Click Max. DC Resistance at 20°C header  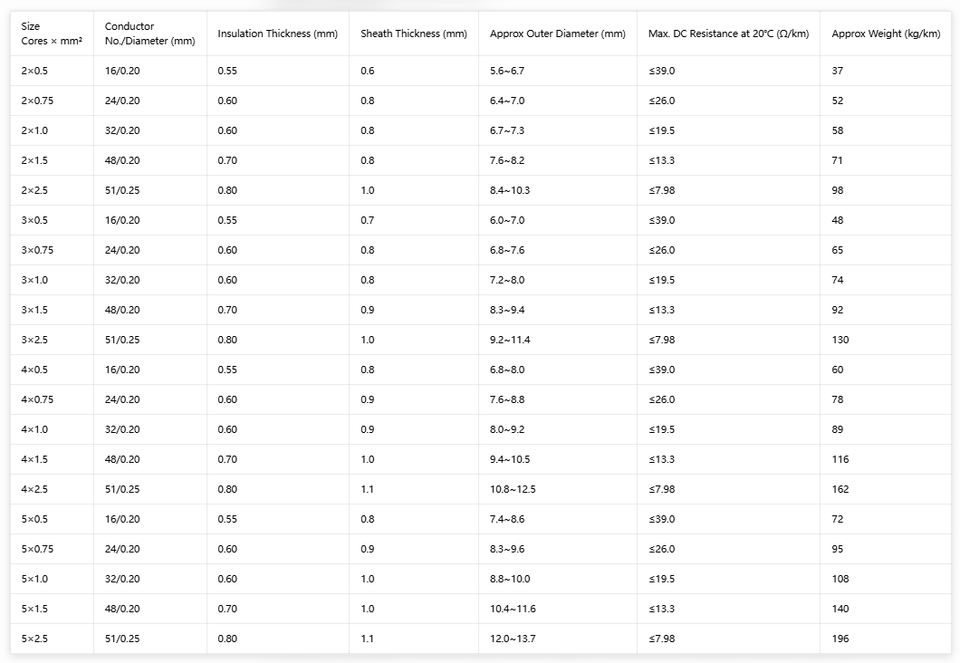[728, 34]
